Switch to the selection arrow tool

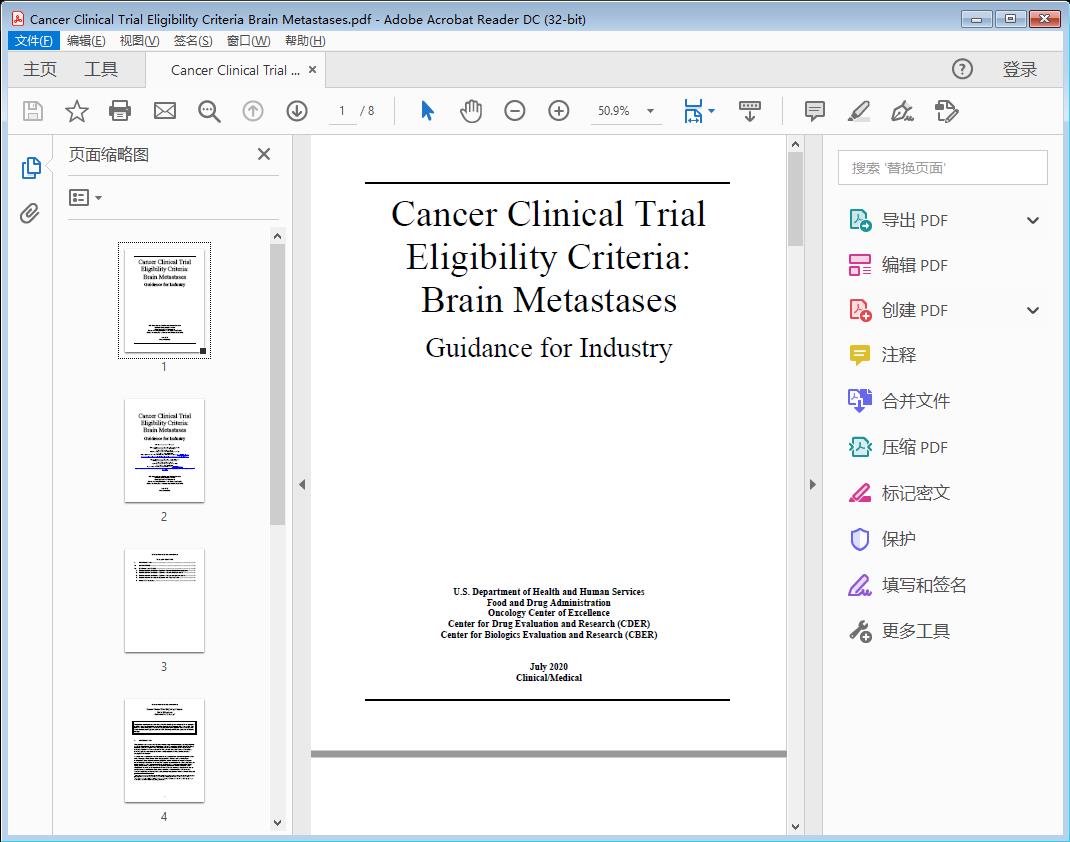pyautogui.click(x=425, y=110)
